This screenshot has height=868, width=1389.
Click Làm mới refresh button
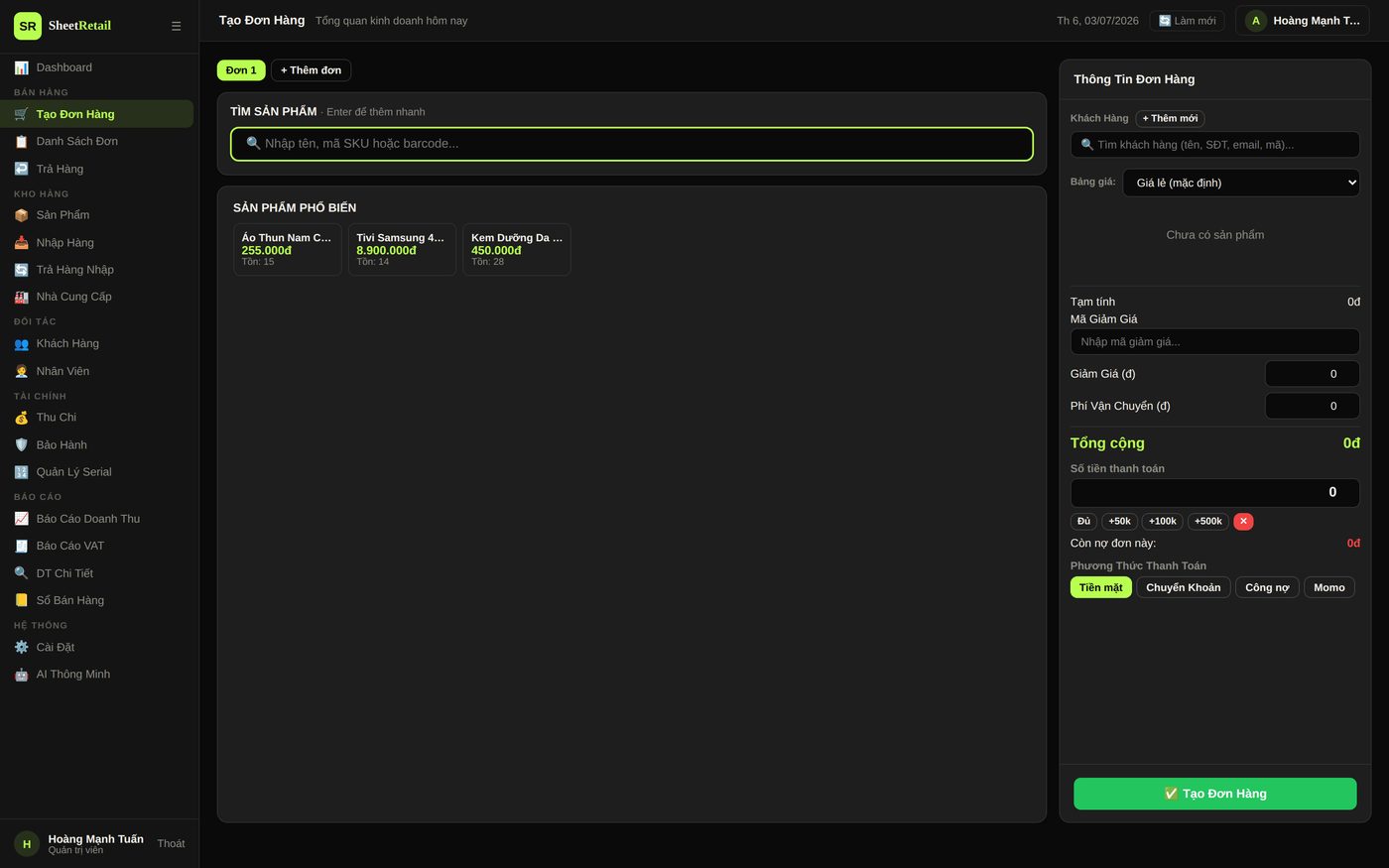click(x=1187, y=21)
